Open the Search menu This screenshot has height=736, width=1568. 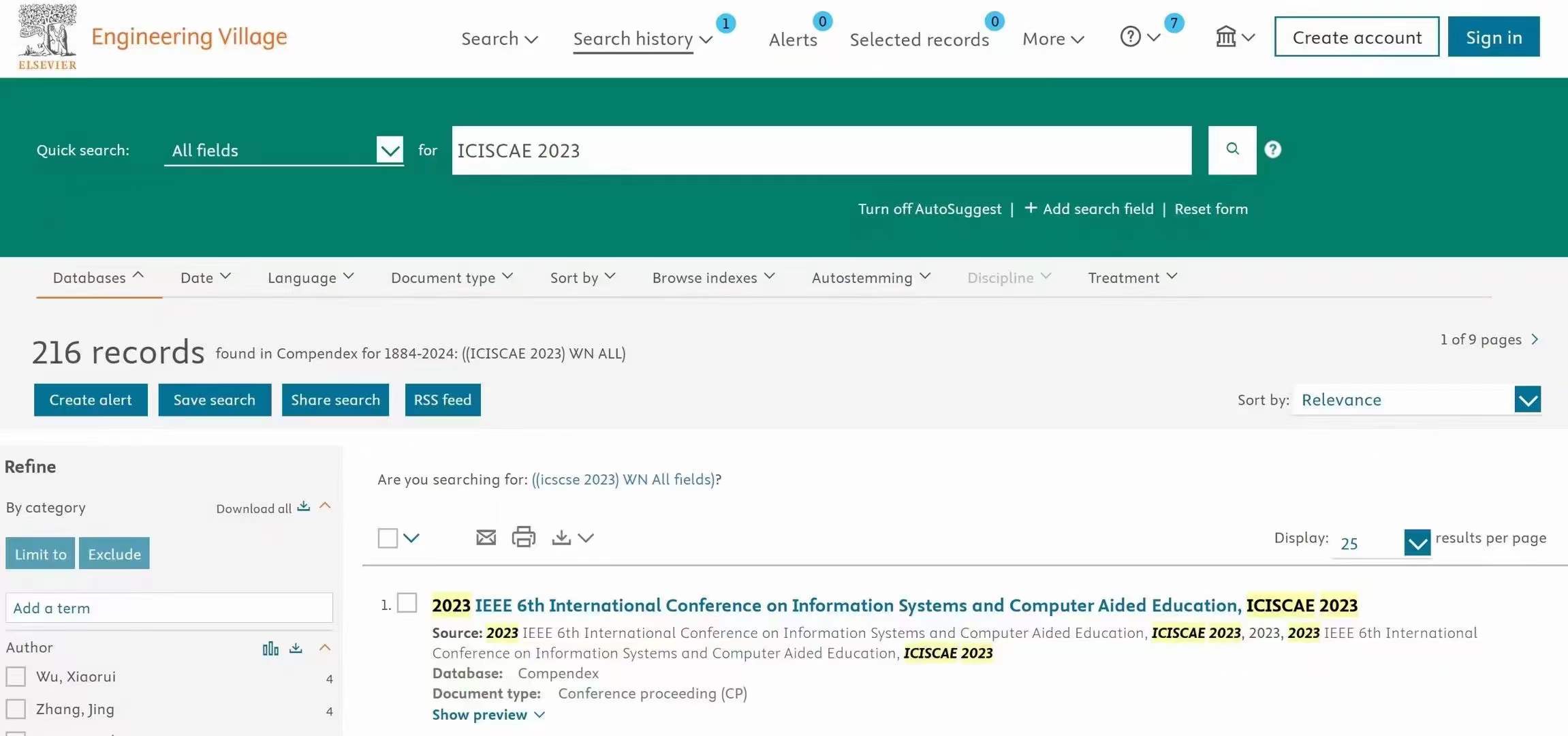[499, 39]
